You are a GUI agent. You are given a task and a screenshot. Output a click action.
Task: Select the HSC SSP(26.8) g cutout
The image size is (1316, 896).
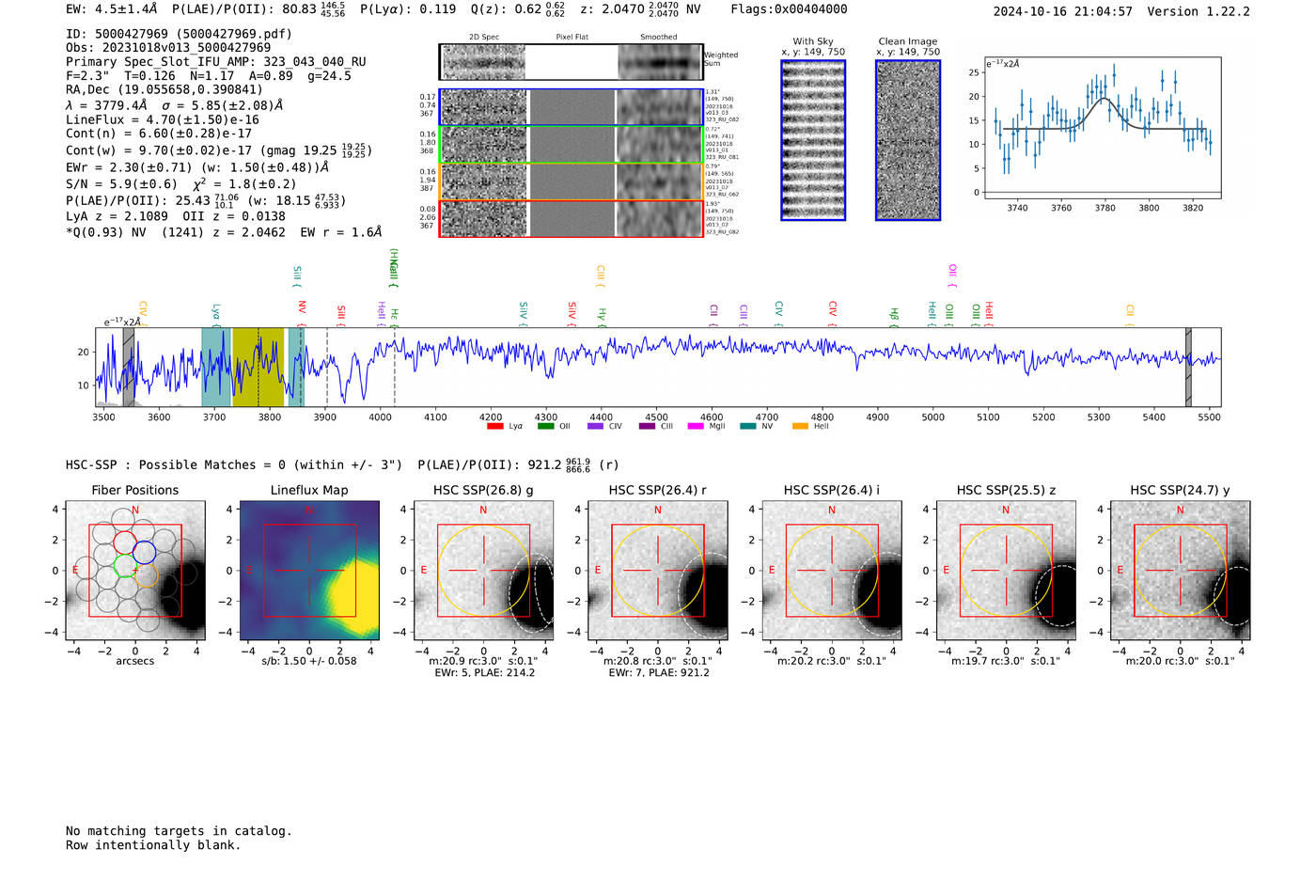pyautogui.click(x=483, y=571)
